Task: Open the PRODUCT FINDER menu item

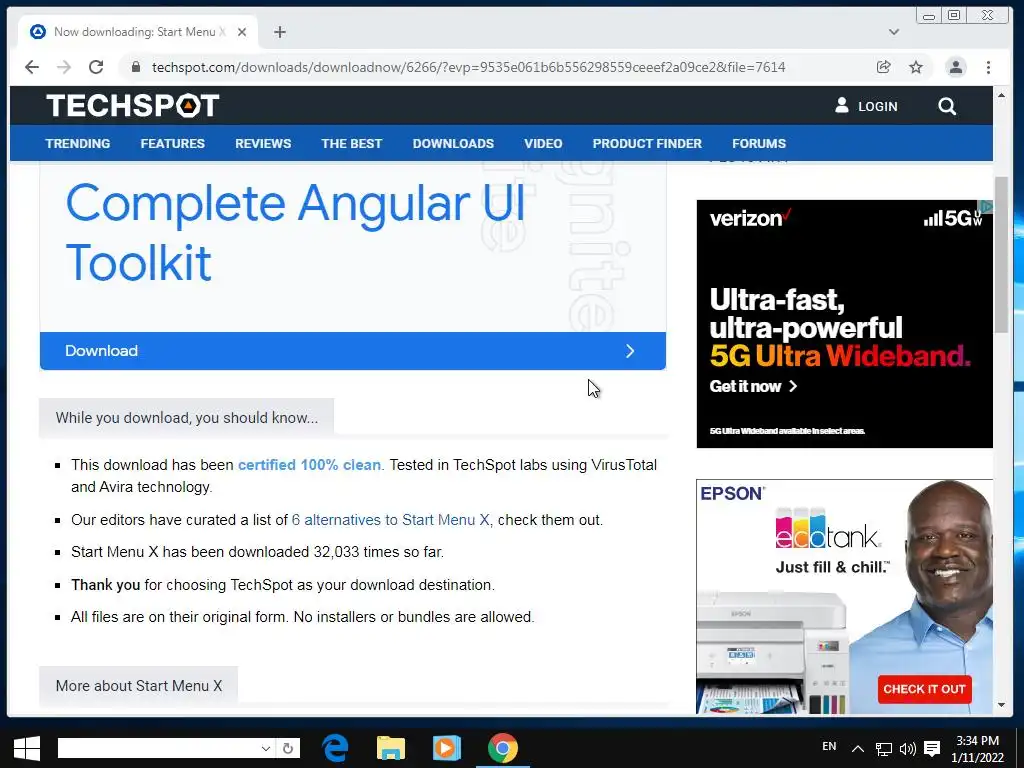Action: 647,144
